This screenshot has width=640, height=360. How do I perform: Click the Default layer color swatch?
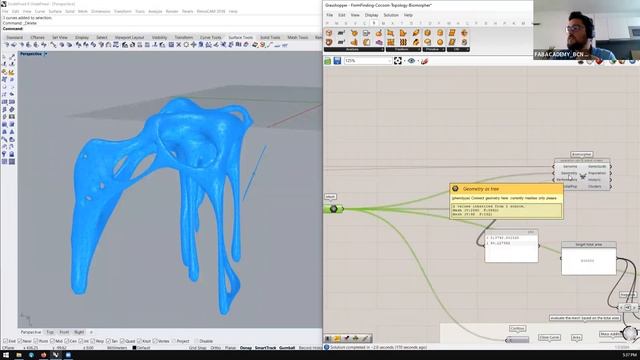134,348
